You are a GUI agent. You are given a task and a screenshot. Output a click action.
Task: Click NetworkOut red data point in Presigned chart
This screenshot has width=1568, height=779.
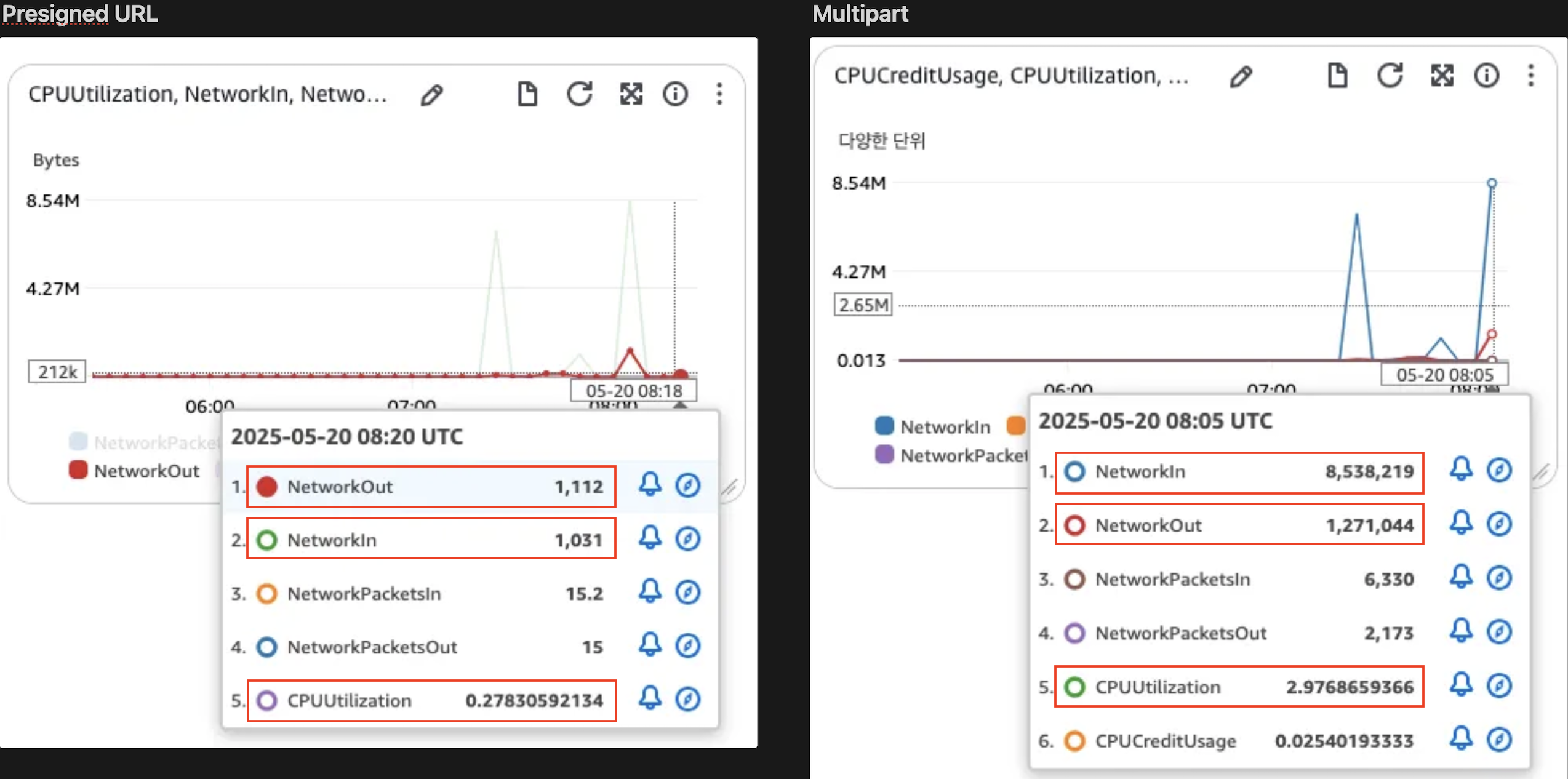(x=681, y=374)
